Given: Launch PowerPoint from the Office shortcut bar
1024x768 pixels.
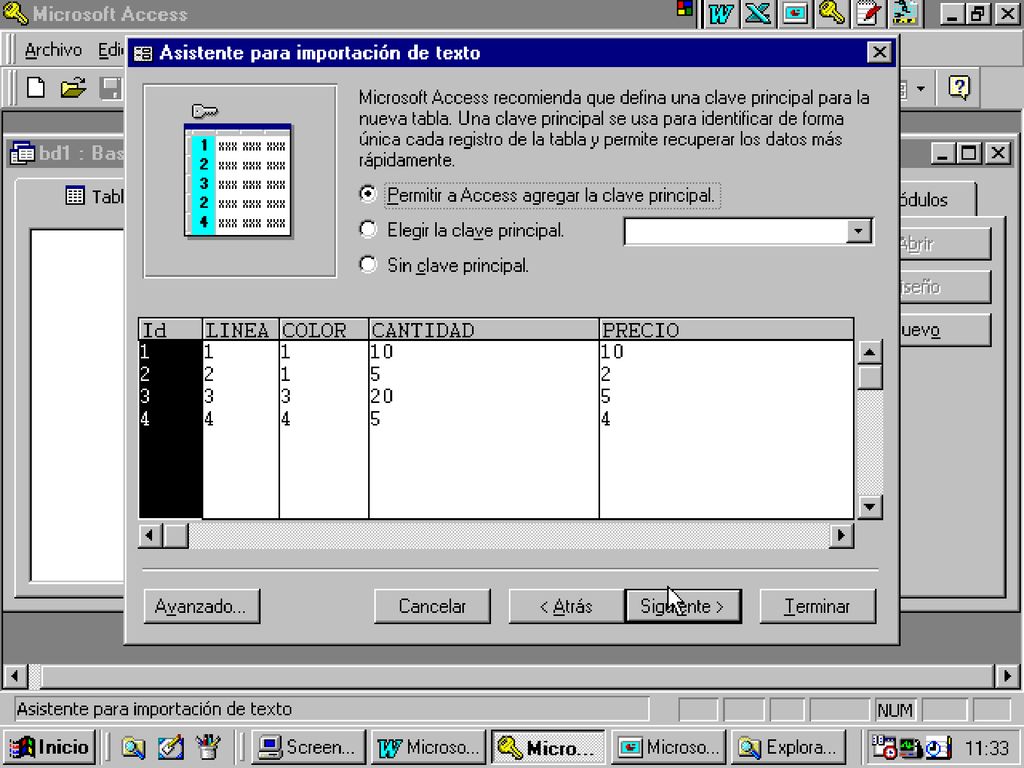Looking at the screenshot, I should pyautogui.click(x=795, y=13).
